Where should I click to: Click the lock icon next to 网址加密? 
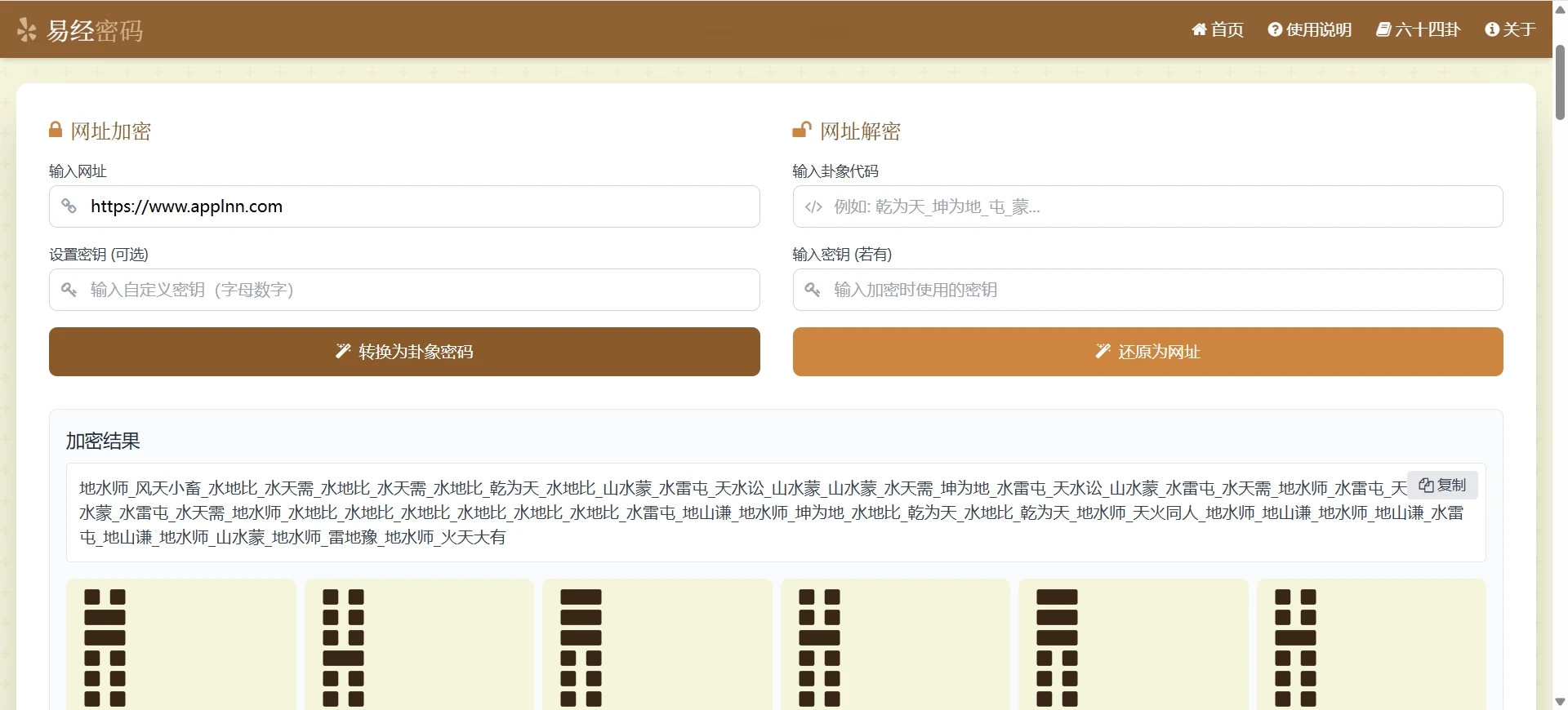point(56,130)
